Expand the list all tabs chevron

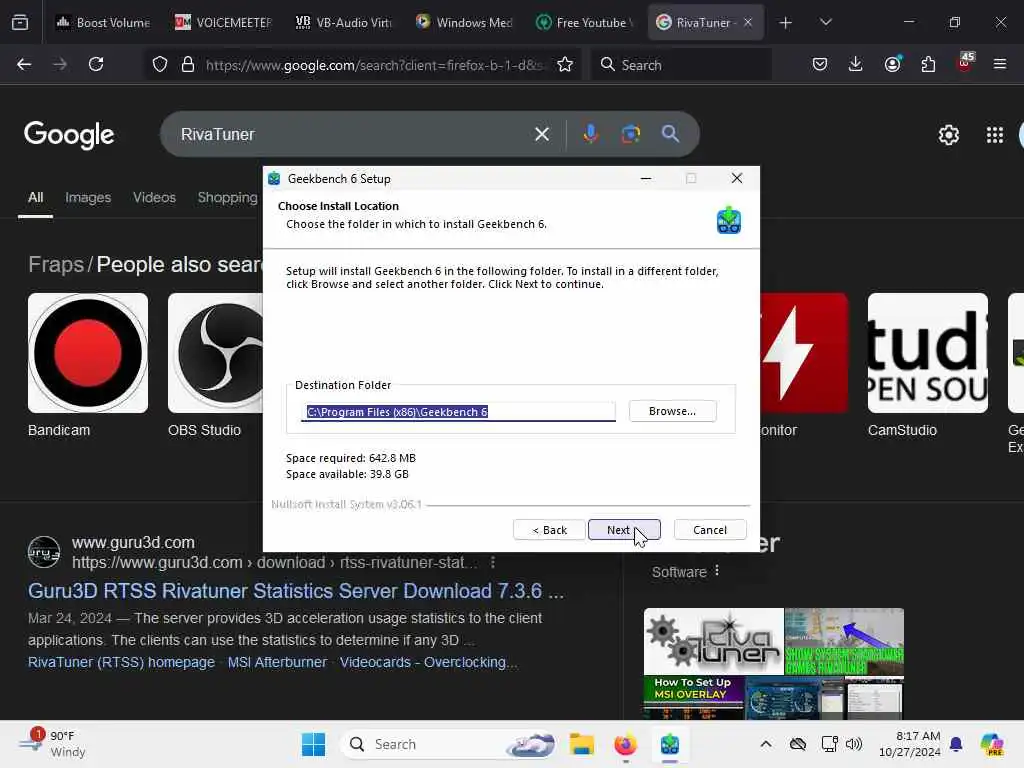(825, 23)
